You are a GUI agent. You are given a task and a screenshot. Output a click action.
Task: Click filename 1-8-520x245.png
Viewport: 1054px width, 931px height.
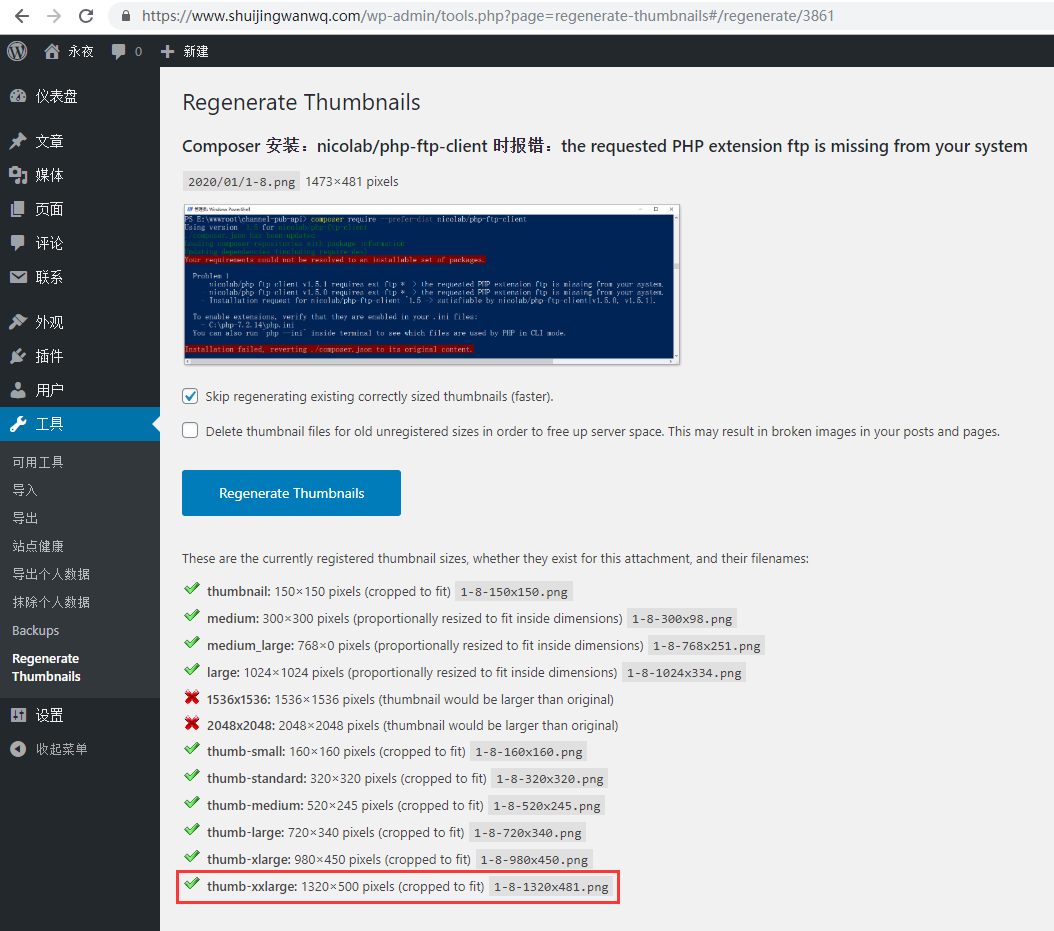click(x=546, y=805)
